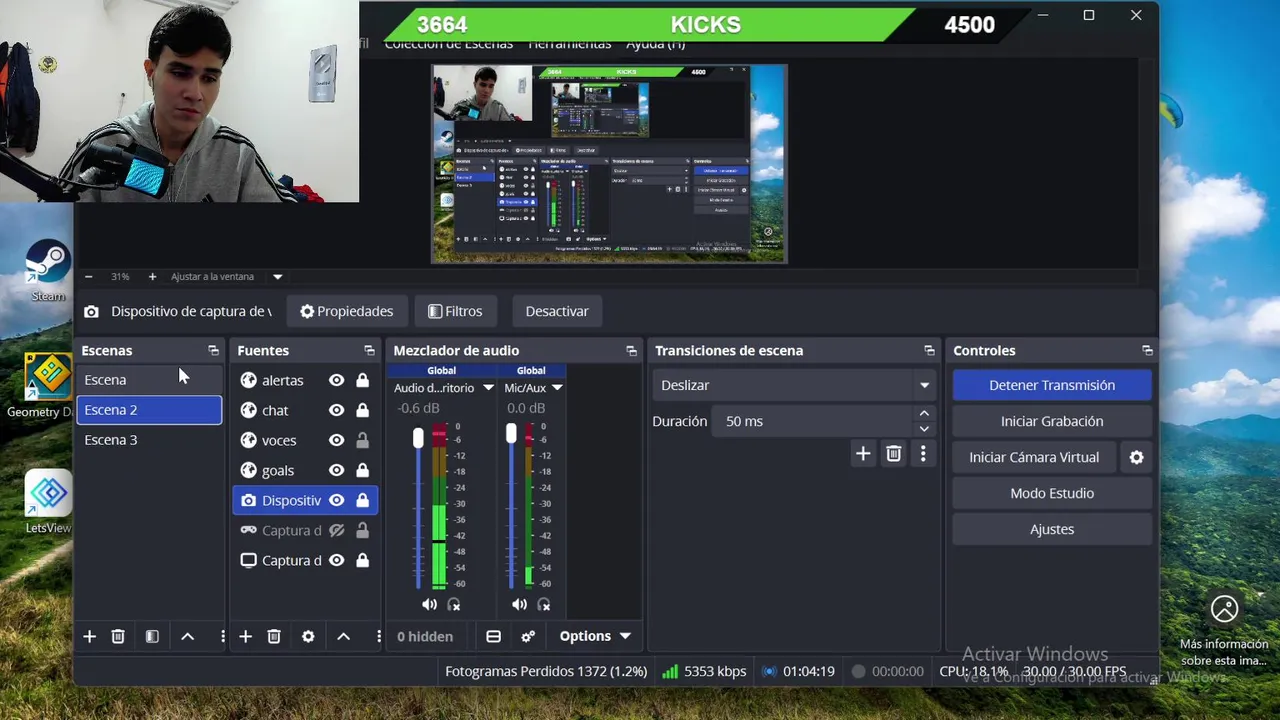This screenshot has height=720, width=1280.
Task: Select scene Escena 3
Action: click(150, 440)
